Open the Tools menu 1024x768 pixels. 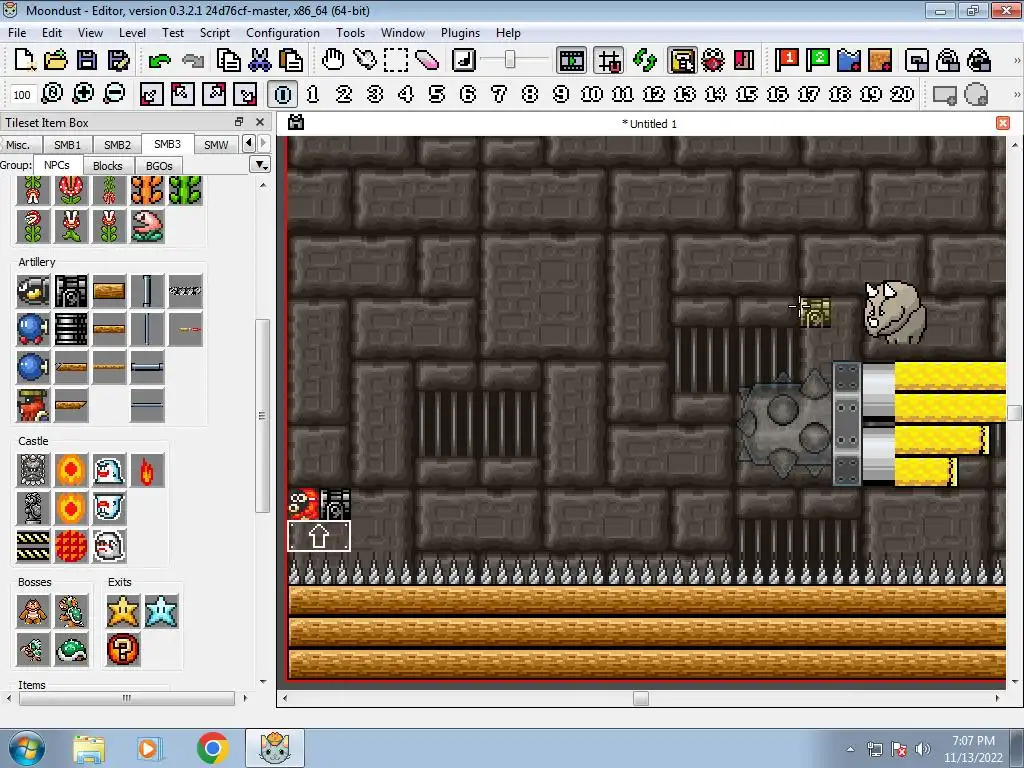click(350, 33)
